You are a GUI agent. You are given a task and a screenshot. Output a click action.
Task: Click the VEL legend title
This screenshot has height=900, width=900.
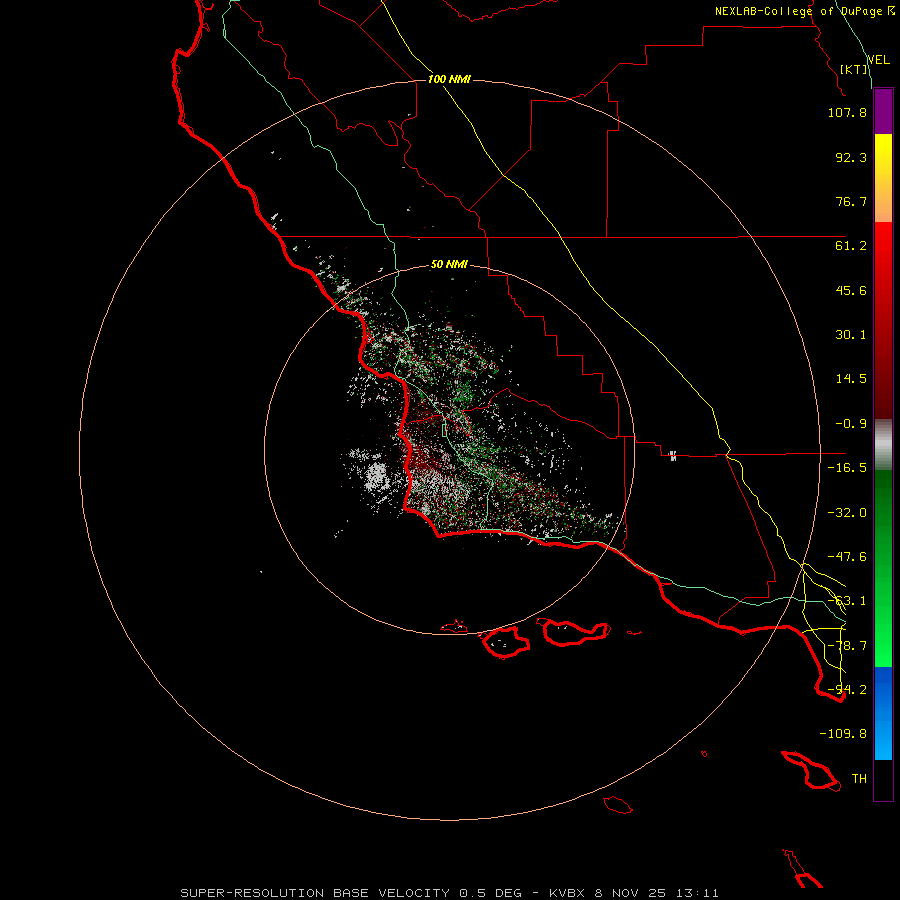tap(878, 60)
